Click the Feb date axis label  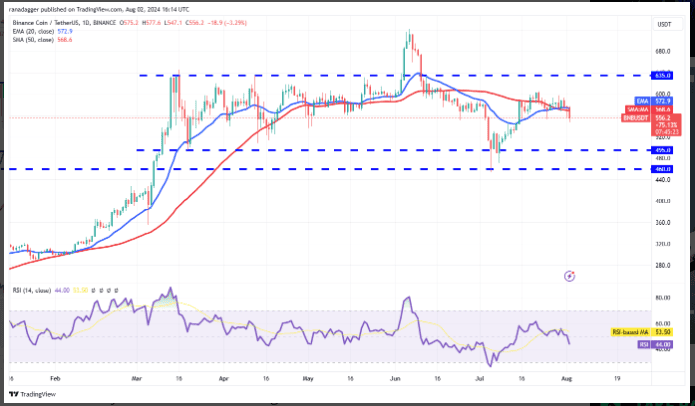click(x=55, y=379)
